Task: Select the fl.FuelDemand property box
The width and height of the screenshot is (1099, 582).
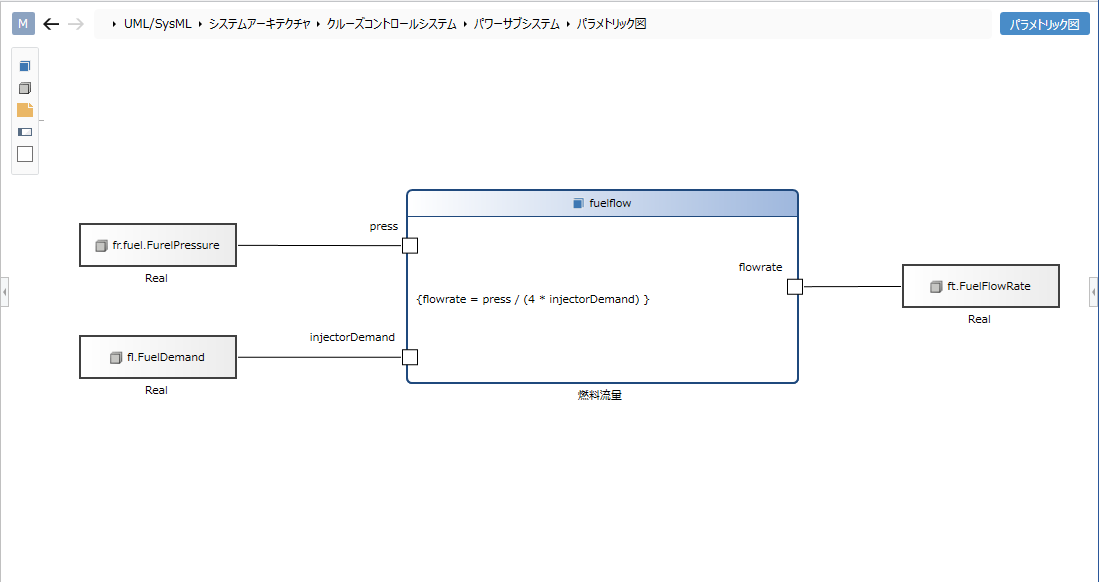Action: pos(158,357)
